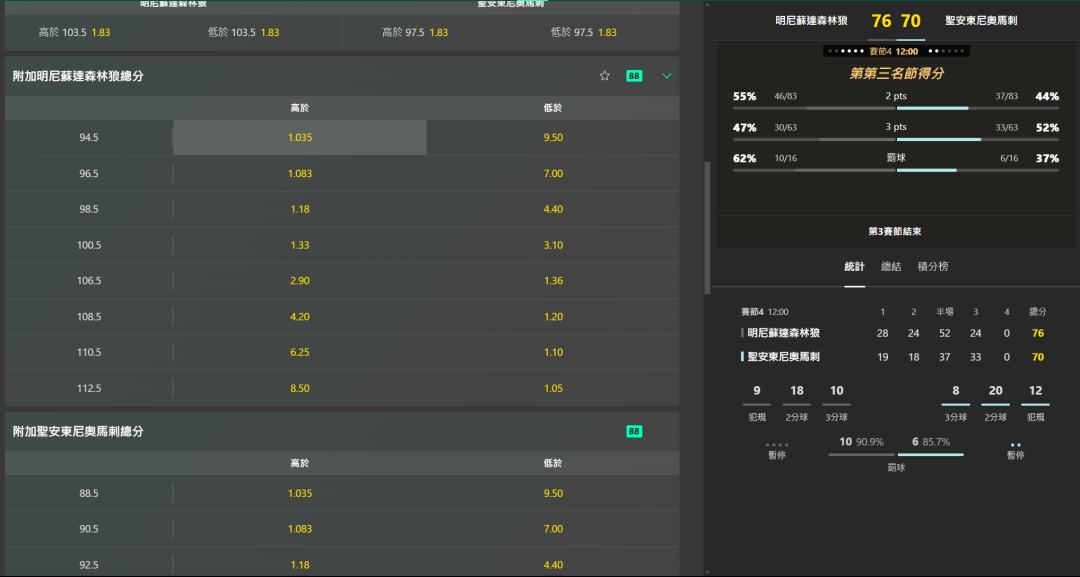
Task: Click the 賽節4 12:00 game clock at top
Action: pyautogui.click(x=893, y=52)
